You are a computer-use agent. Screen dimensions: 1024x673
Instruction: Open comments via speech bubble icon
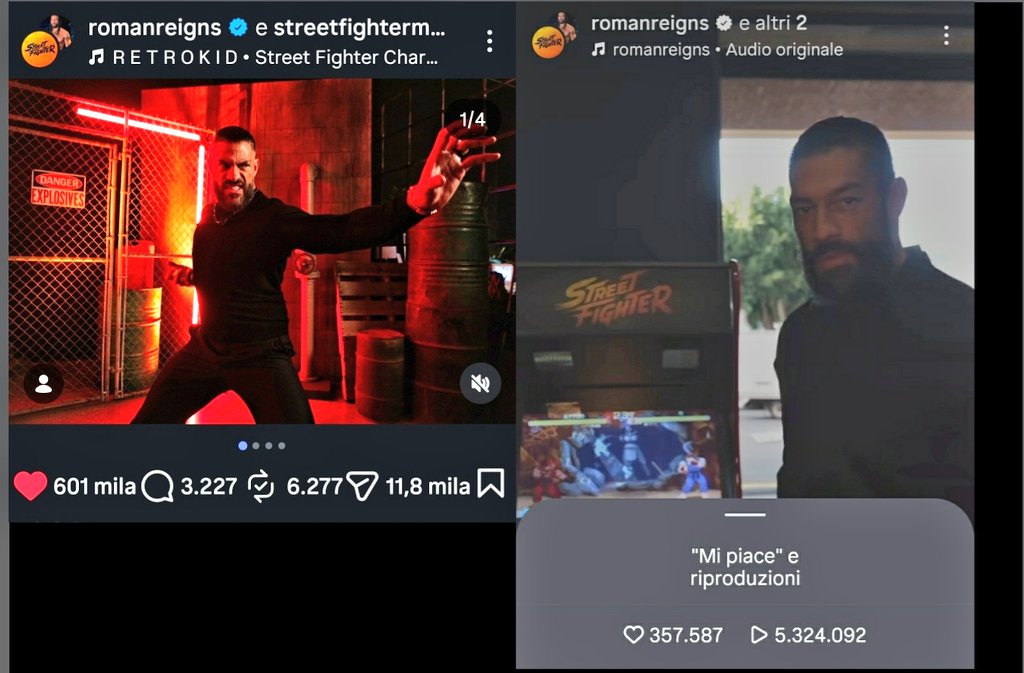(157, 486)
